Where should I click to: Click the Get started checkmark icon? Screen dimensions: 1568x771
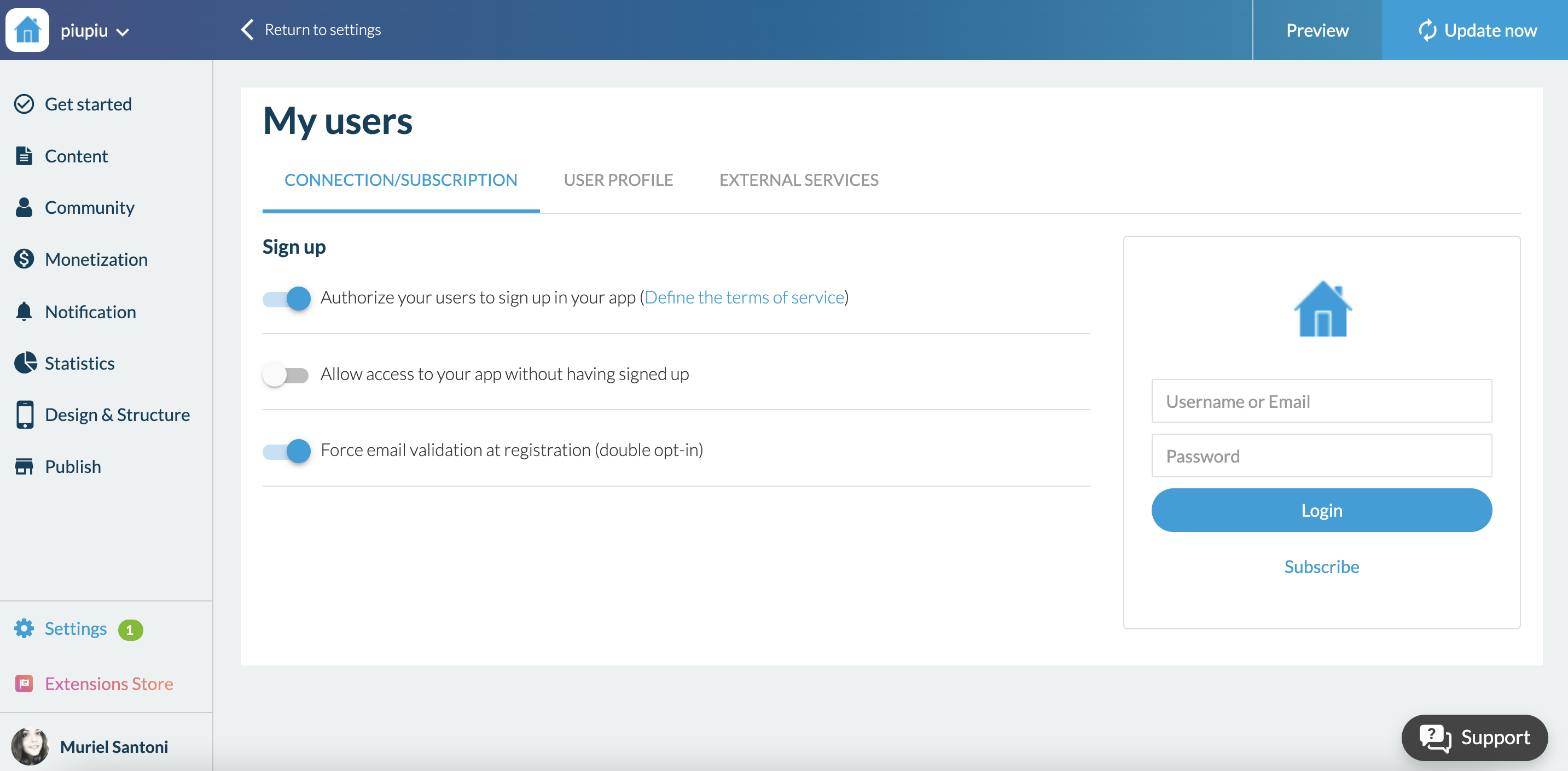pos(24,104)
